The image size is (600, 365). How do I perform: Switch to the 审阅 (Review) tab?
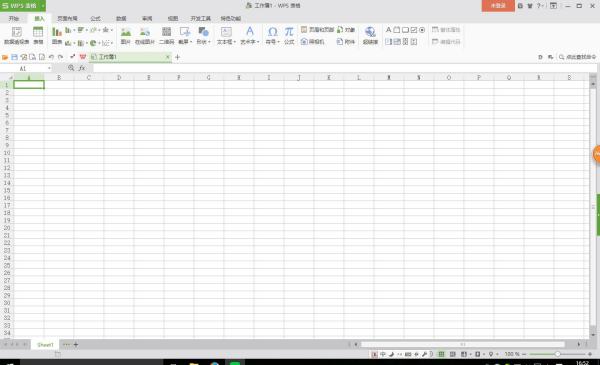coord(147,18)
